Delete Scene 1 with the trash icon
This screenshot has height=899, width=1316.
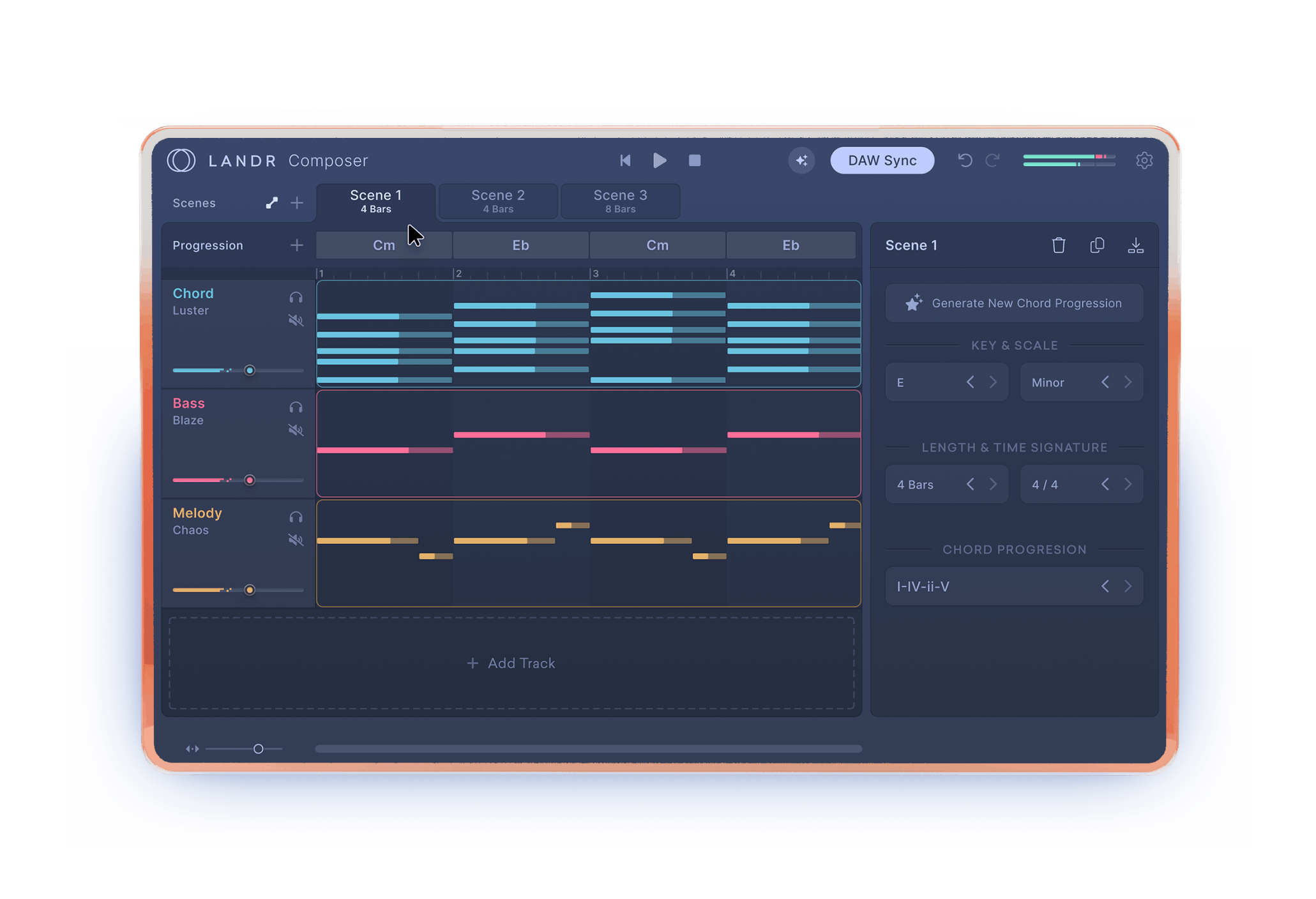point(1059,245)
